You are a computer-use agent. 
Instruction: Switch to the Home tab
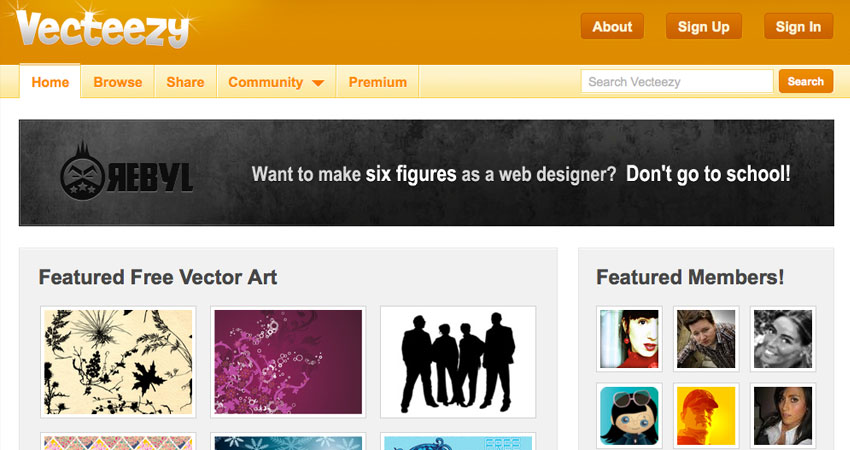(x=50, y=82)
